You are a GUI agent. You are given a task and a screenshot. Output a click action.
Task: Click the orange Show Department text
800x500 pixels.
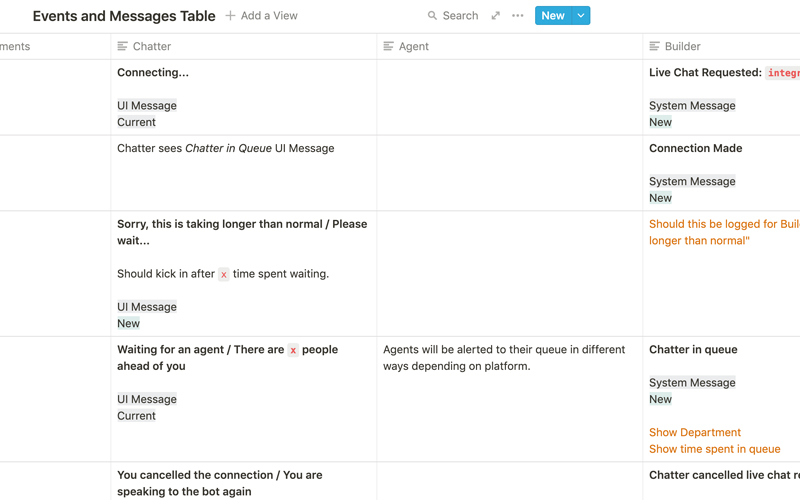coord(694,432)
